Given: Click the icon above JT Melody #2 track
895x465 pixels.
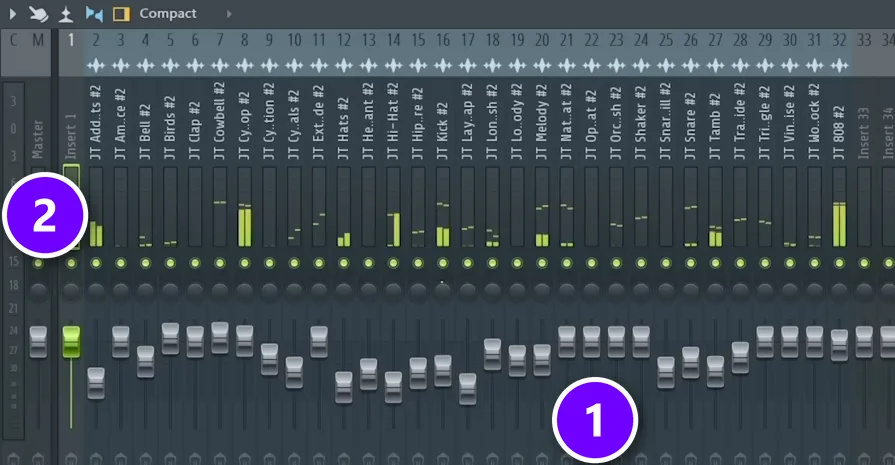Looking at the screenshot, I should [x=542, y=66].
